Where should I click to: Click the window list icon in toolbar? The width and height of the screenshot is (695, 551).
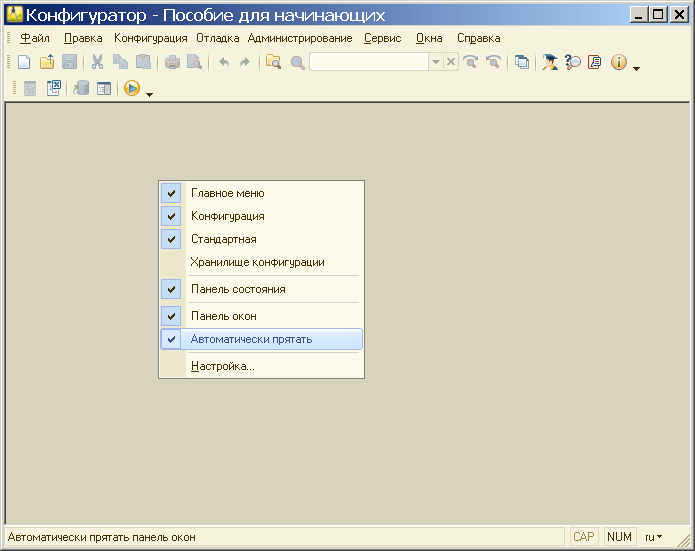[x=521, y=62]
